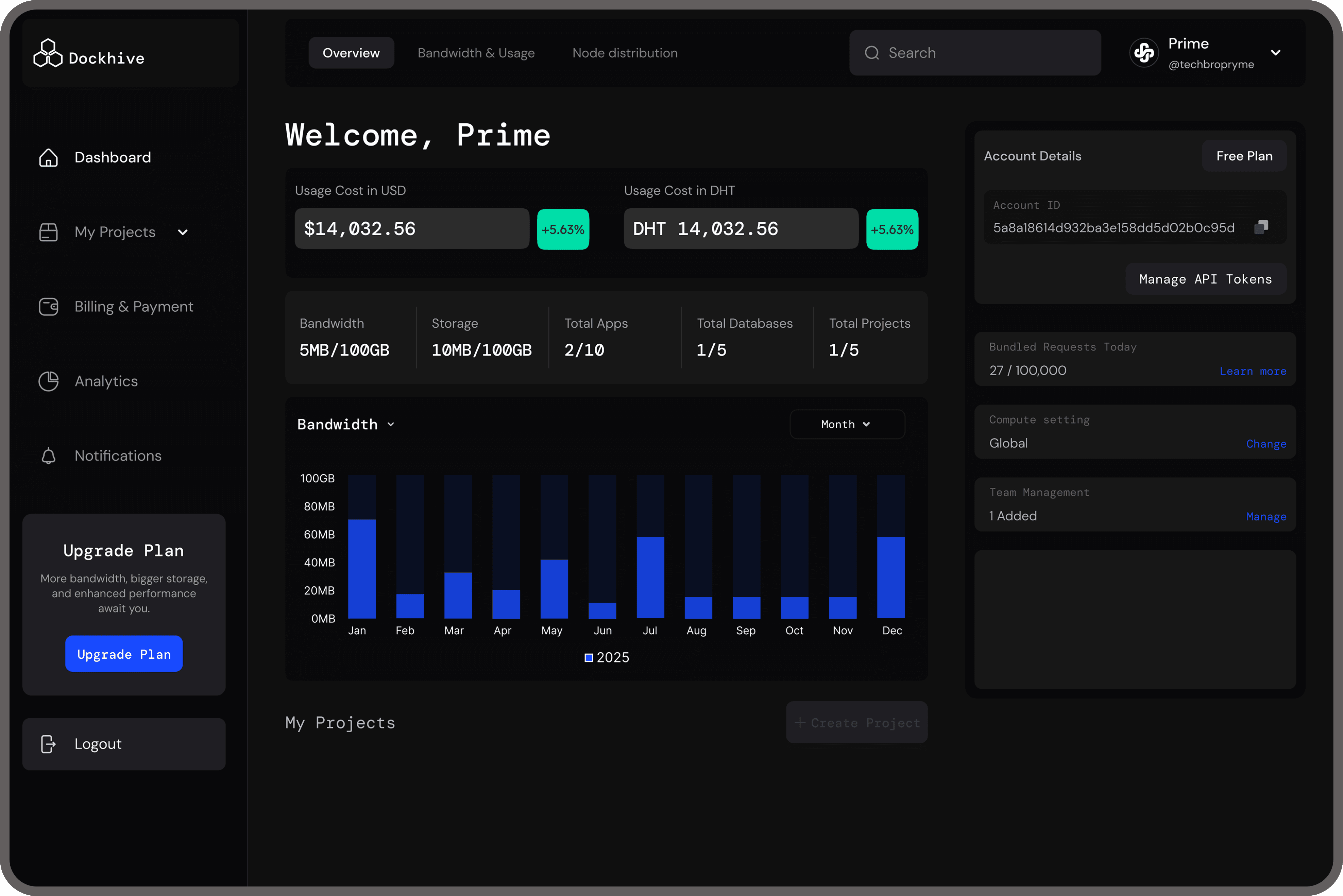
Task: Click the Billing & Payment wallet icon
Action: pos(49,307)
